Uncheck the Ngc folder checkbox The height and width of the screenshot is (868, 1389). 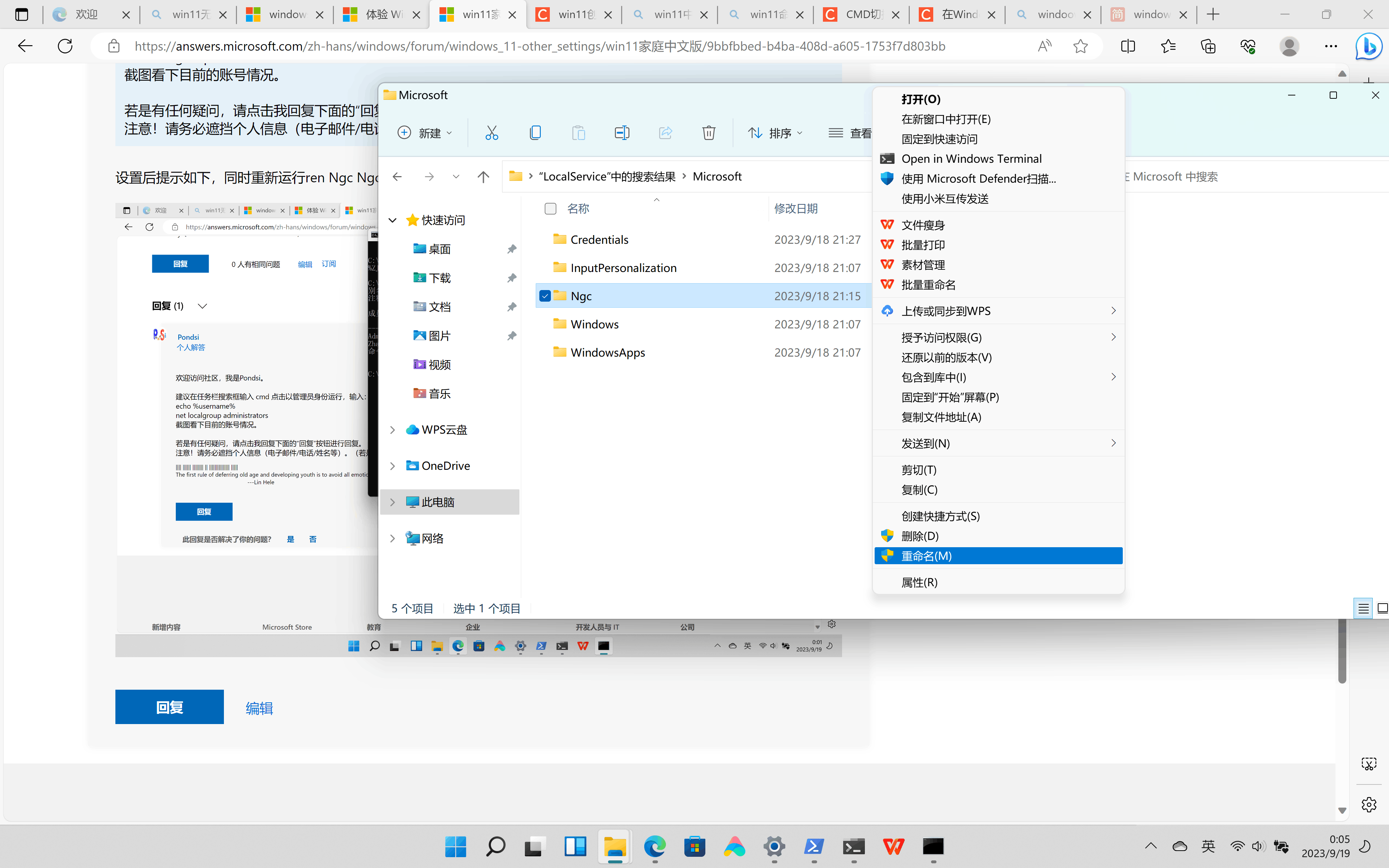coord(545,295)
